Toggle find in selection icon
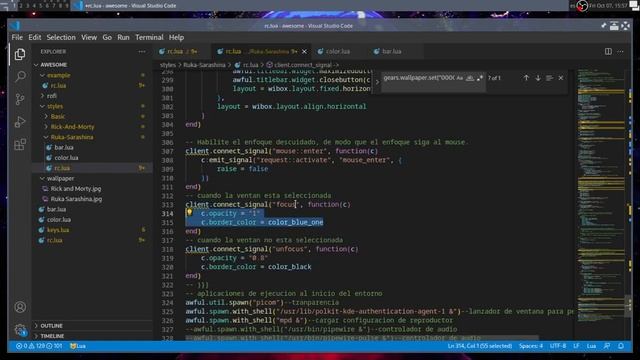640x360 pixels. (549, 78)
